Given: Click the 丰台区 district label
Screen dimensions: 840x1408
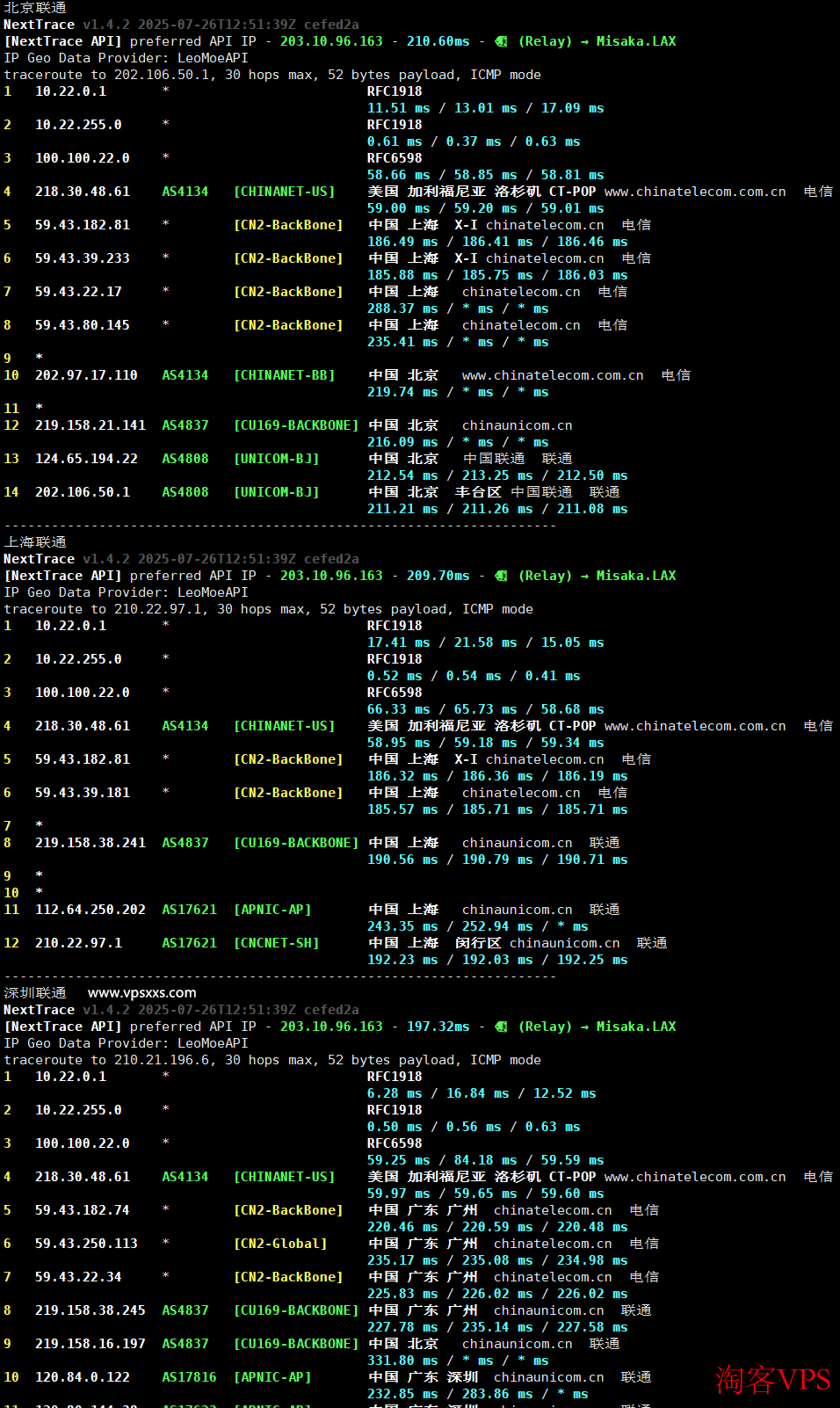Looking at the screenshot, I should (477, 492).
